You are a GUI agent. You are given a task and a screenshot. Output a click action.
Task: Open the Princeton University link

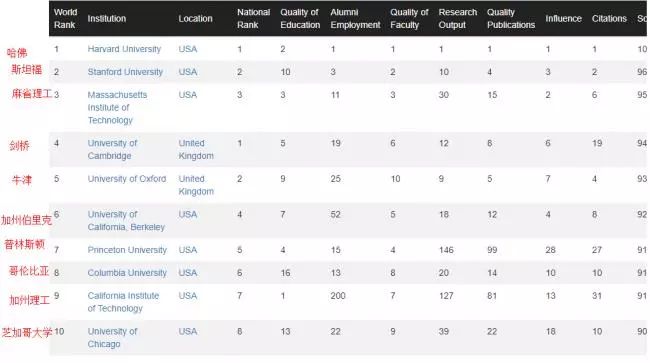pyautogui.click(x=127, y=250)
